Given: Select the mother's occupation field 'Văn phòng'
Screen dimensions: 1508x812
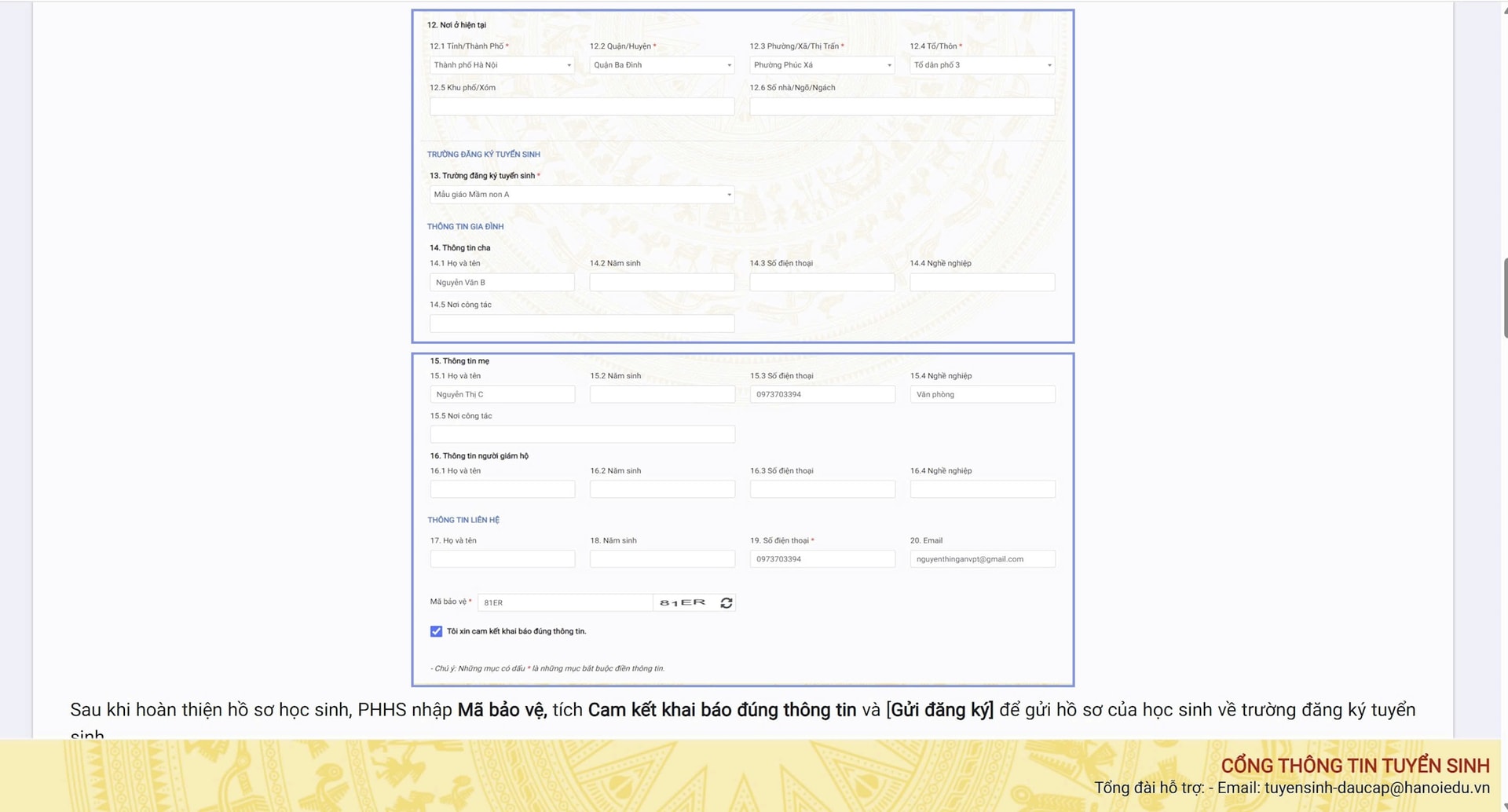Looking at the screenshot, I should click(982, 395).
